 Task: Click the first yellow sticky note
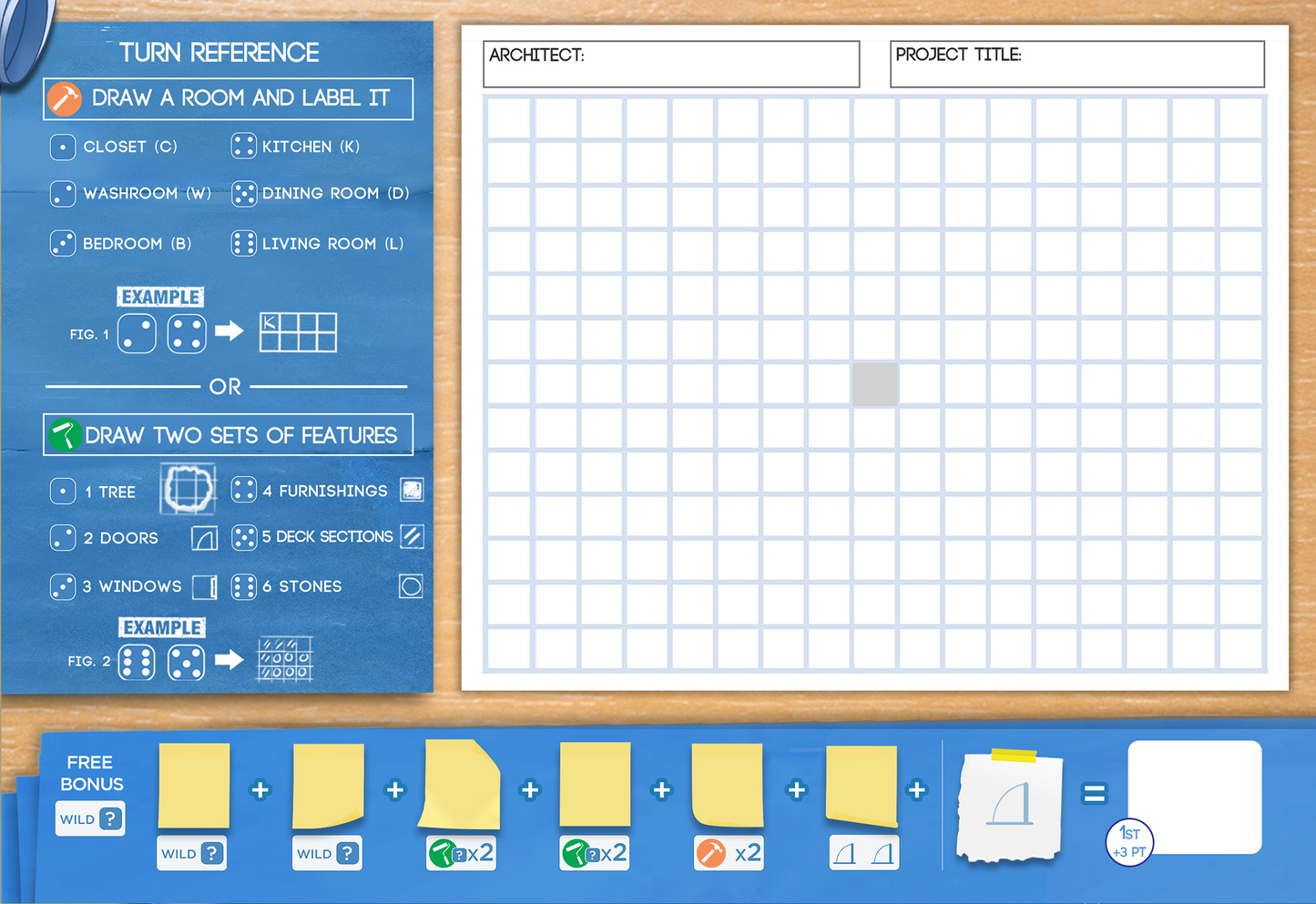pos(194,786)
